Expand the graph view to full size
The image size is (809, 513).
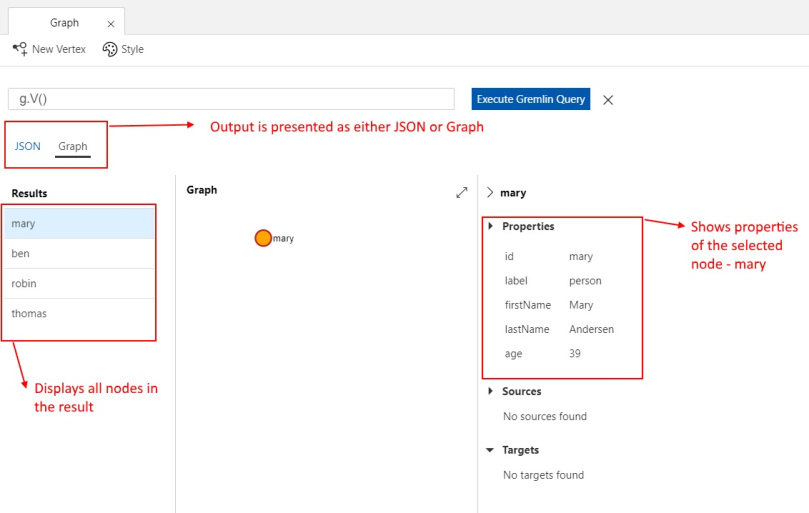click(x=462, y=191)
